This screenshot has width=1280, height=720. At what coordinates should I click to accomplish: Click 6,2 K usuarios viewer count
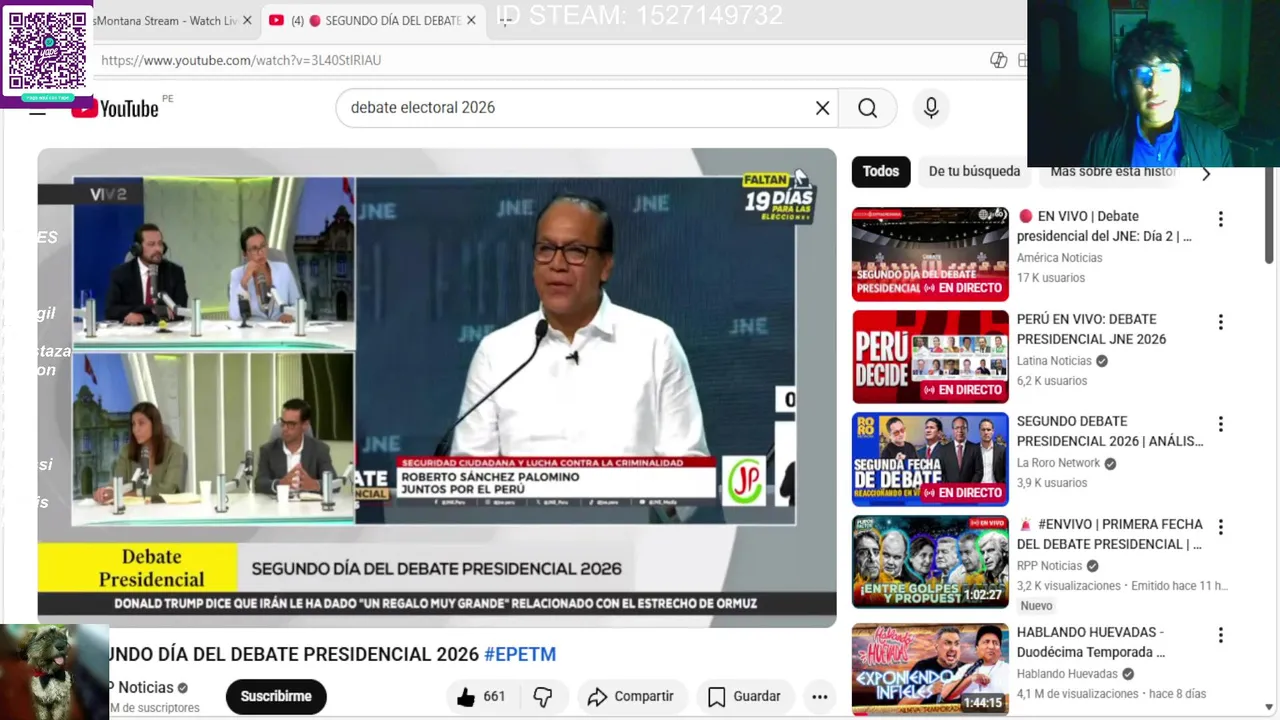1052,381
